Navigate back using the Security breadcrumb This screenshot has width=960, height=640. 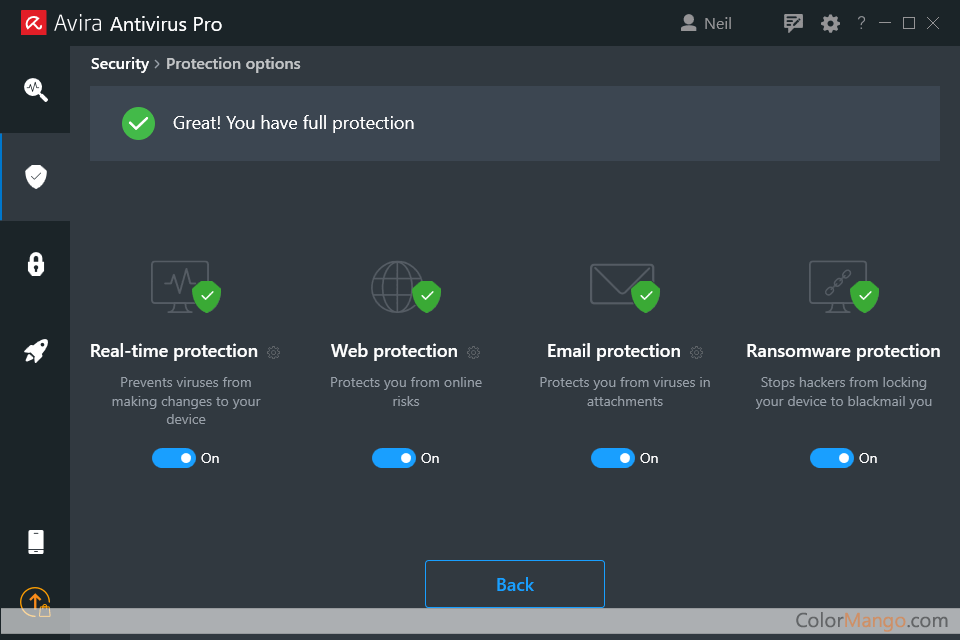(119, 63)
